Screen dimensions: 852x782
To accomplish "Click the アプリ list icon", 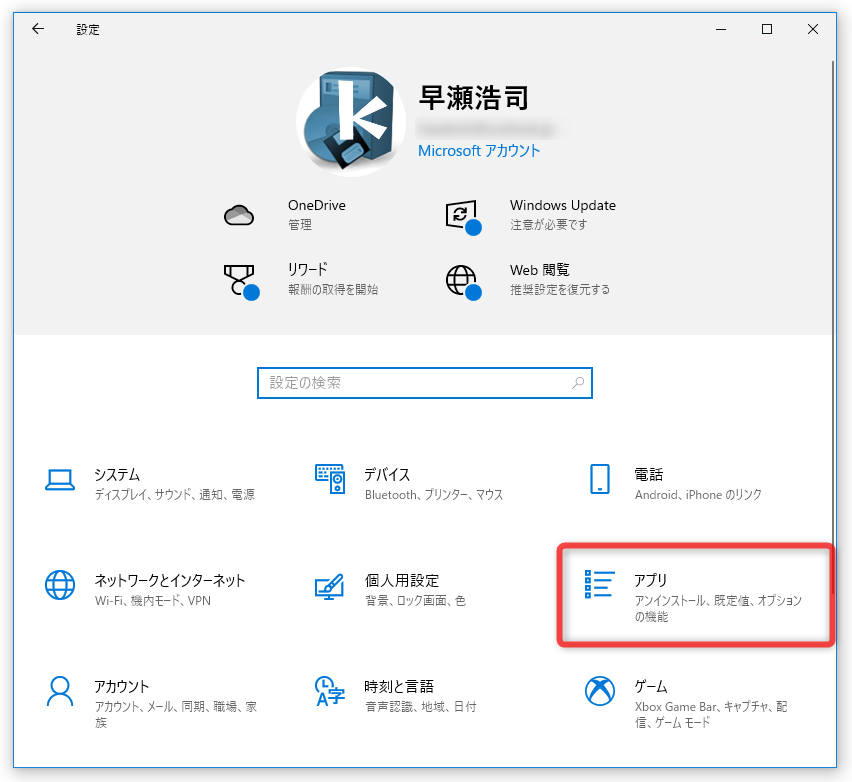I will click(x=600, y=584).
